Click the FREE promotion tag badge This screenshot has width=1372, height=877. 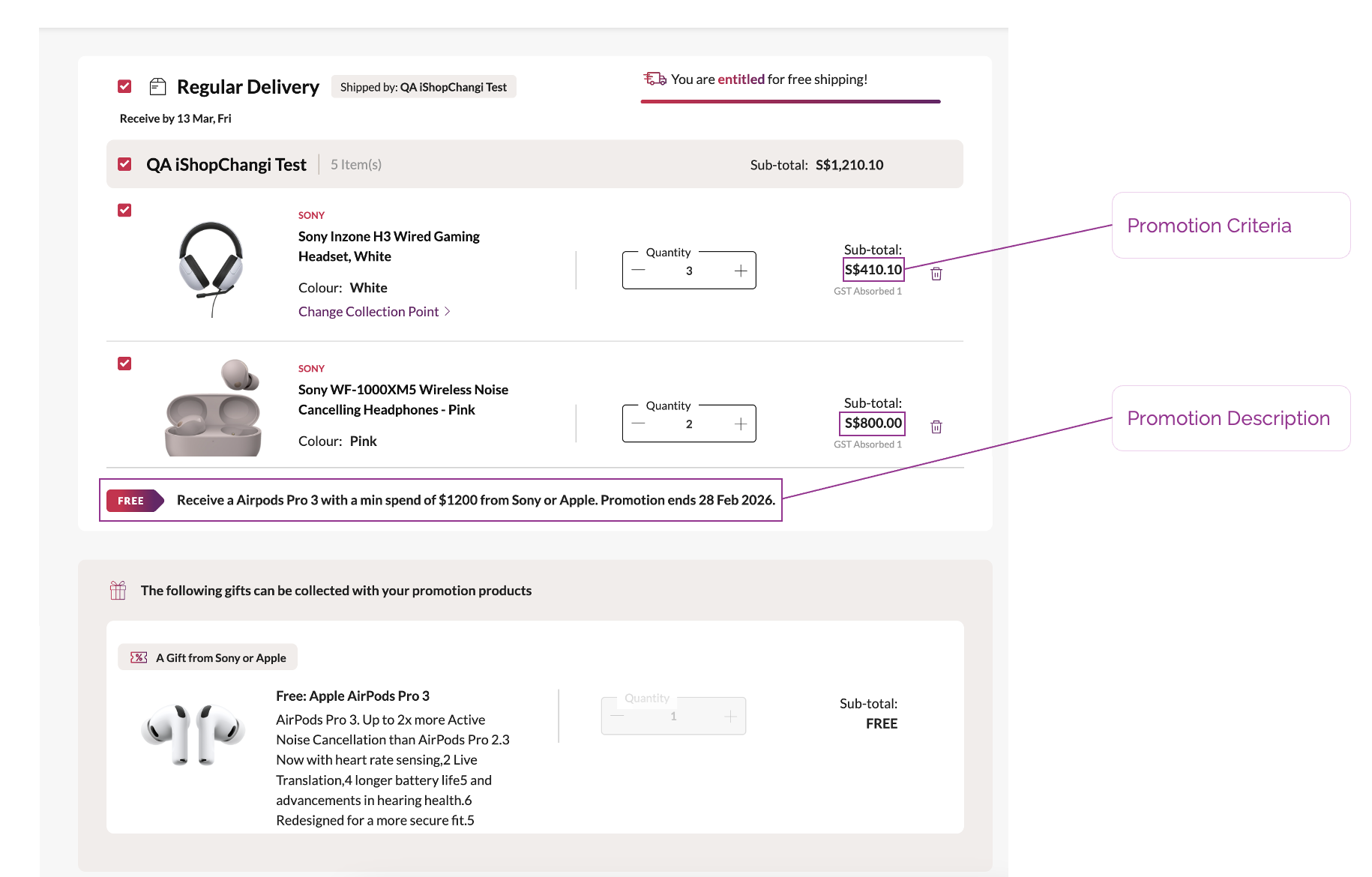[134, 501]
